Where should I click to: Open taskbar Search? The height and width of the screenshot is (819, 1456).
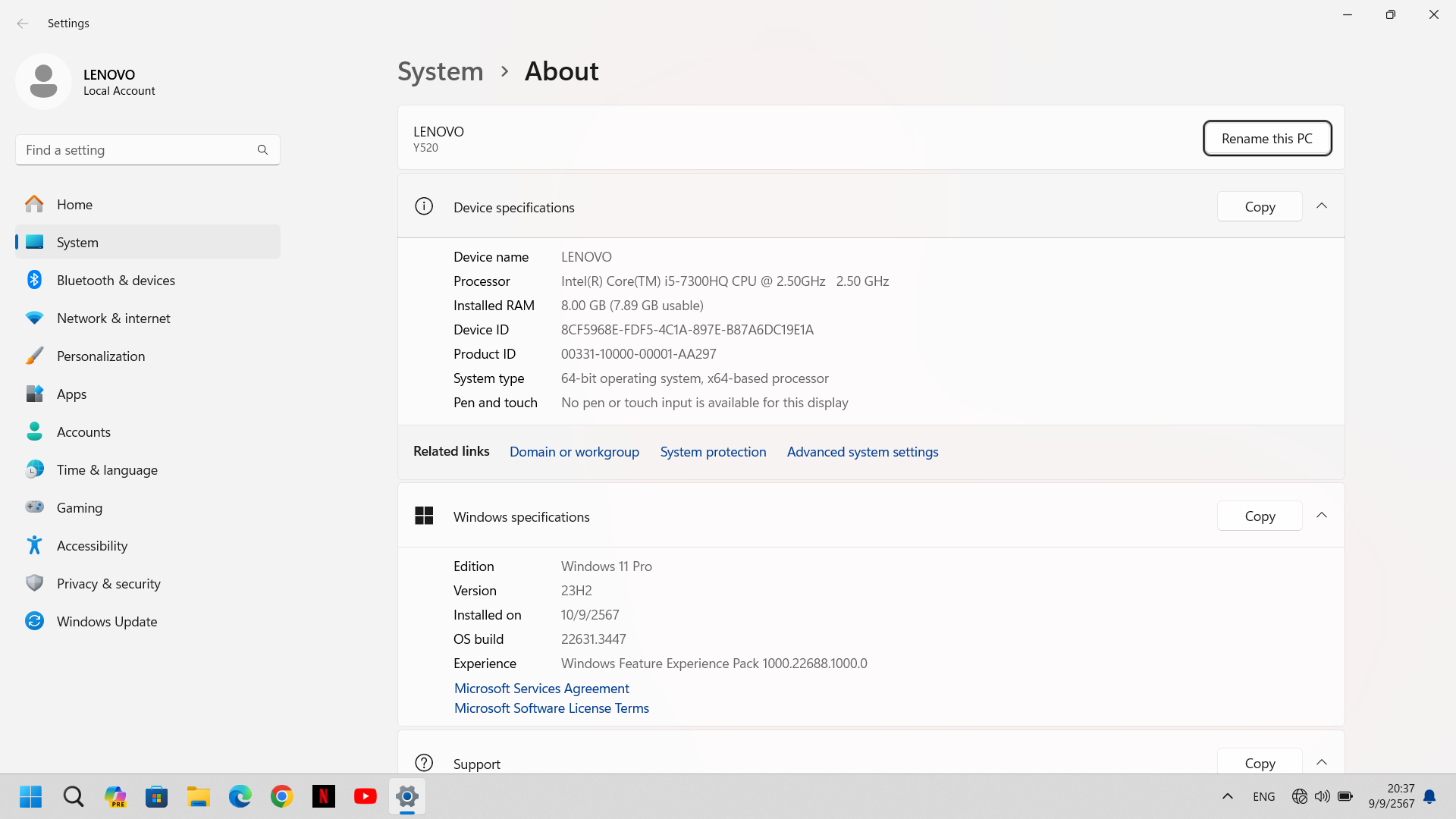[74, 796]
